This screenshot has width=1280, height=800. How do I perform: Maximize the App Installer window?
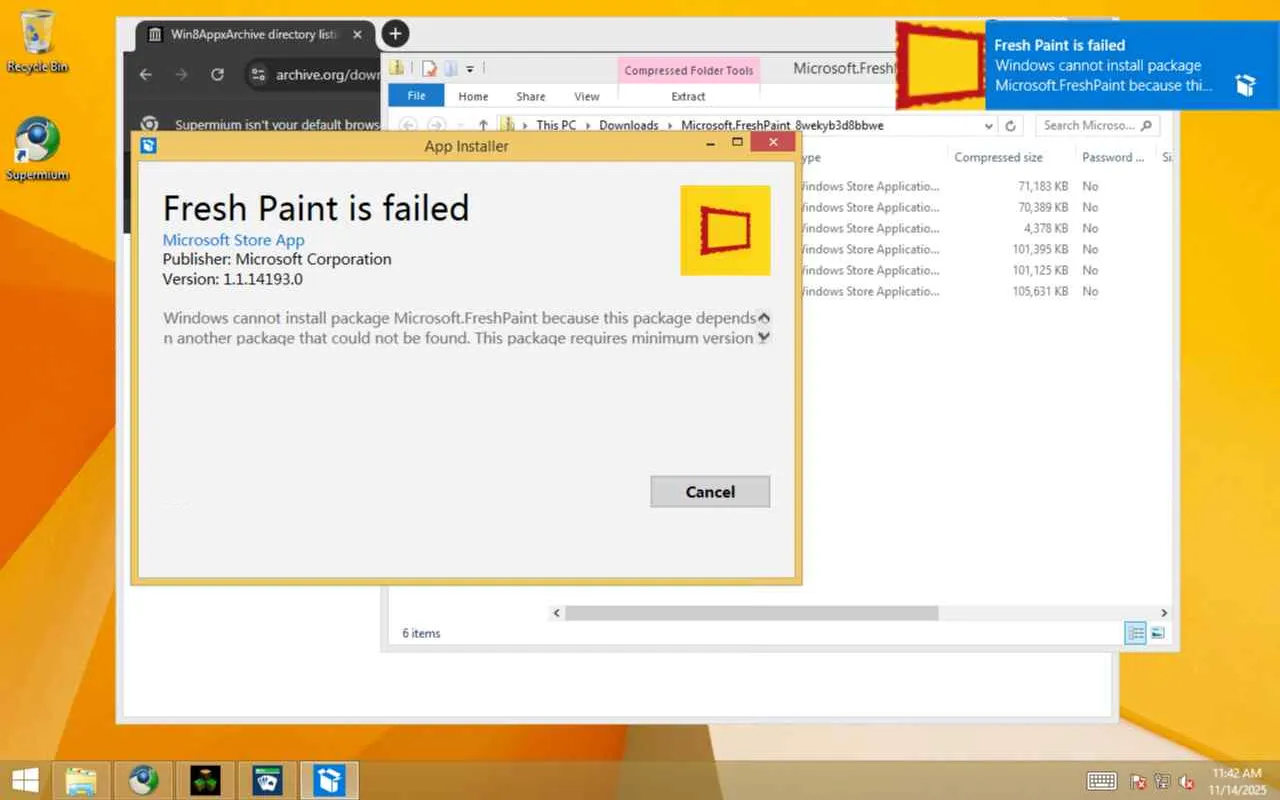coord(738,143)
